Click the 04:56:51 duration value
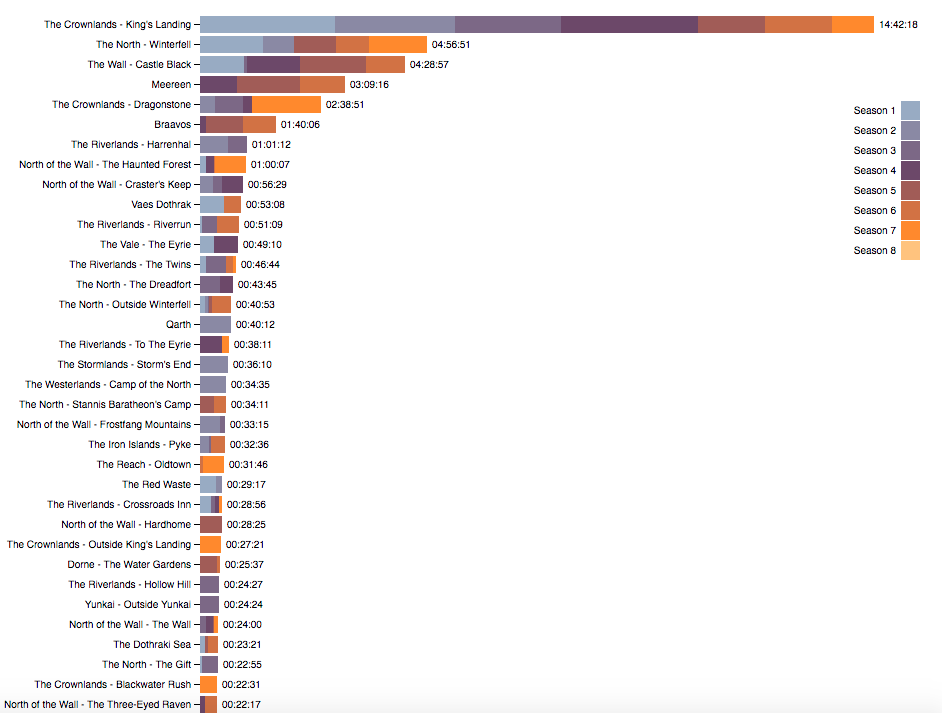942x713 pixels. (451, 44)
